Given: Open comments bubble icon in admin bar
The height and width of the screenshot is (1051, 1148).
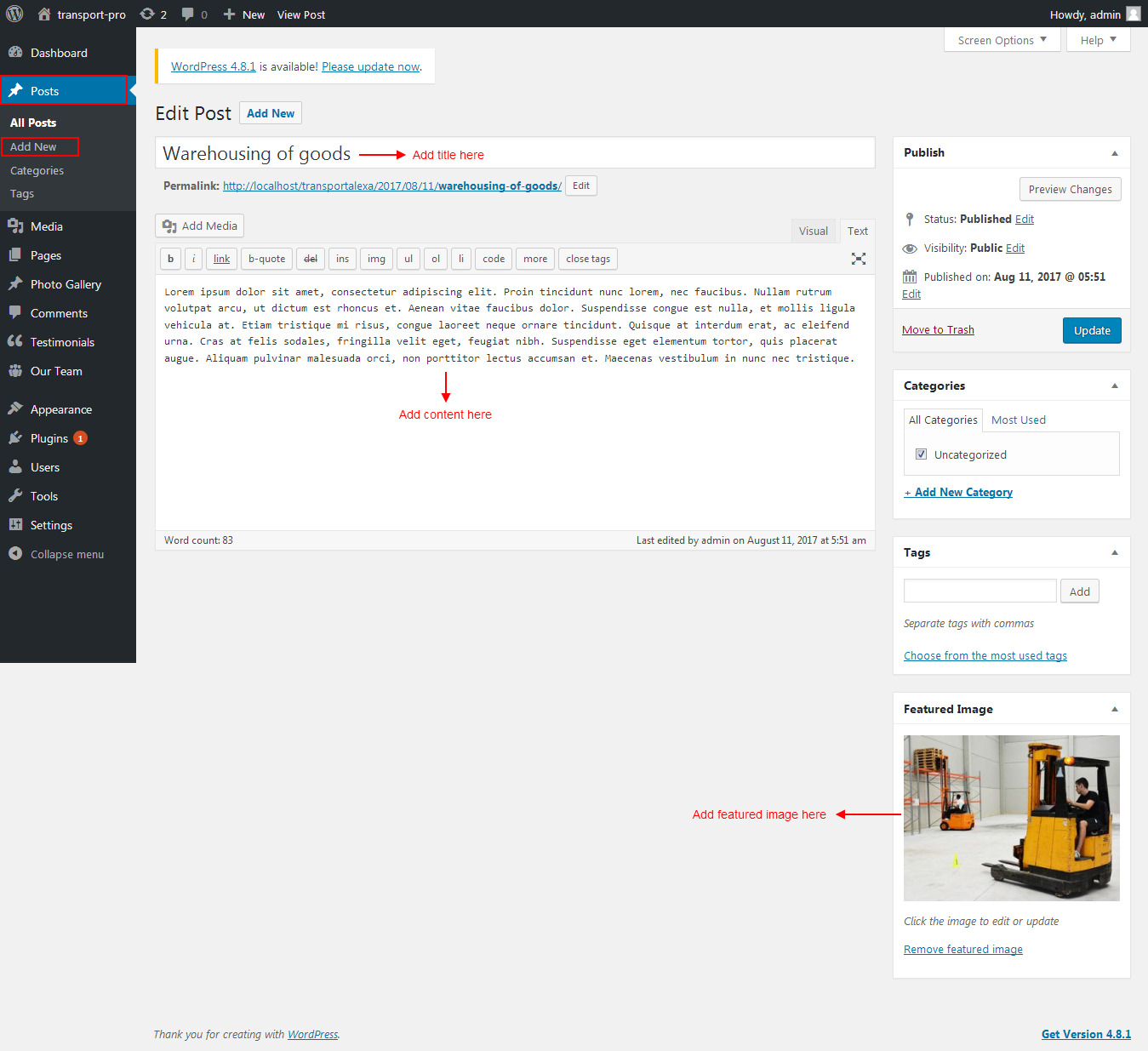Looking at the screenshot, I should click(188, 14).
